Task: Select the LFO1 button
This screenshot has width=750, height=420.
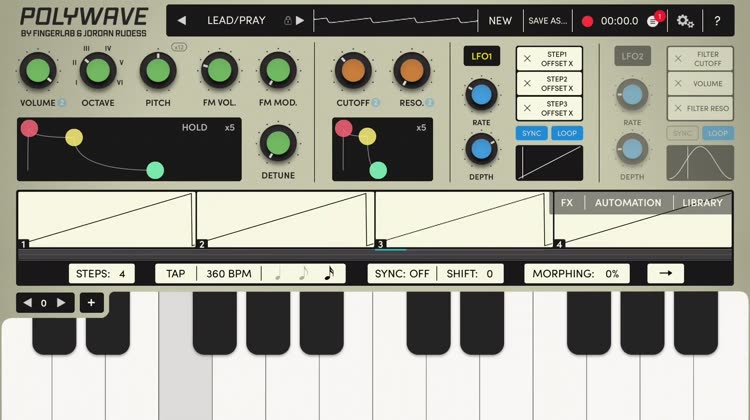Action: [482, 56]
